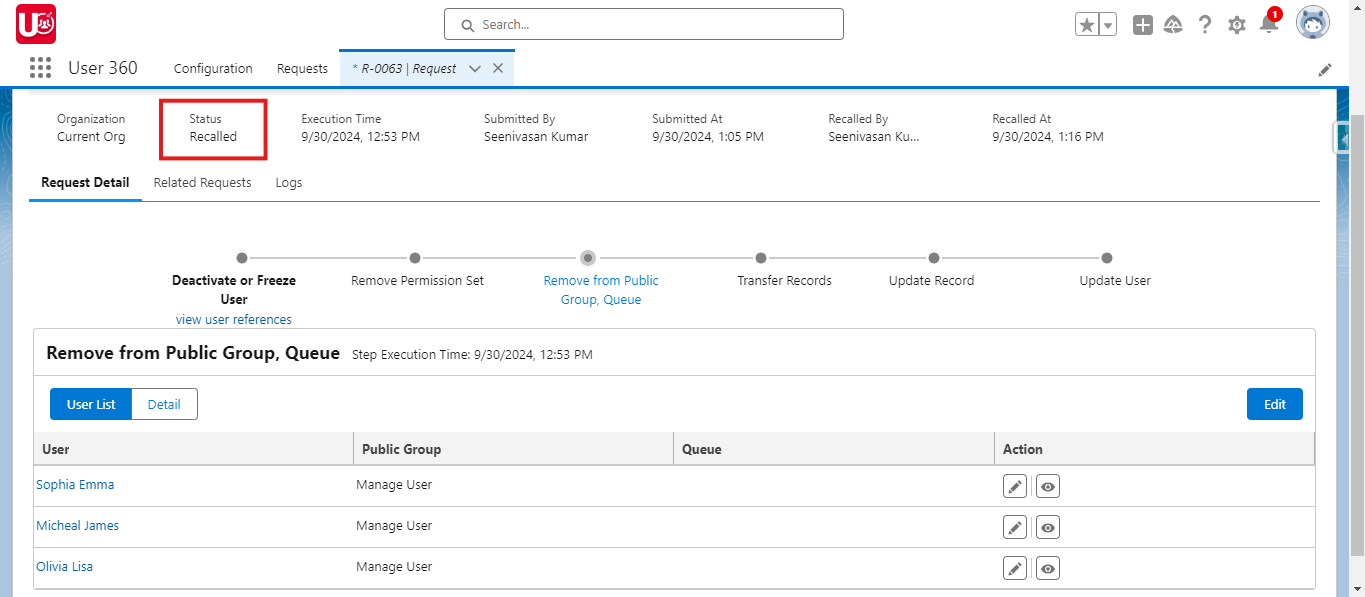
Task: Open the Sophia Emma user link
Action: click(x=75, y=484)
